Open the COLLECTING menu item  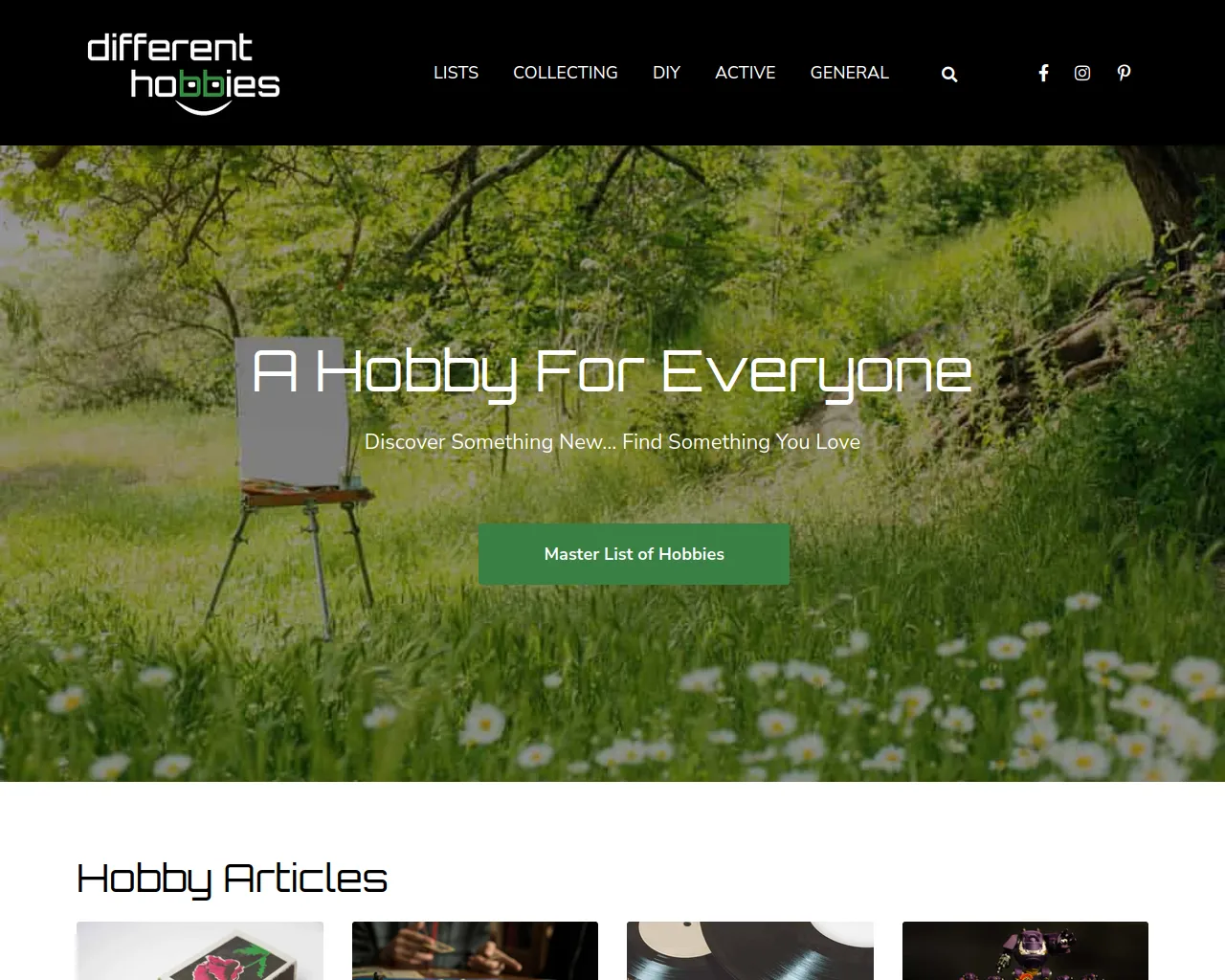(x=566, y=73)
